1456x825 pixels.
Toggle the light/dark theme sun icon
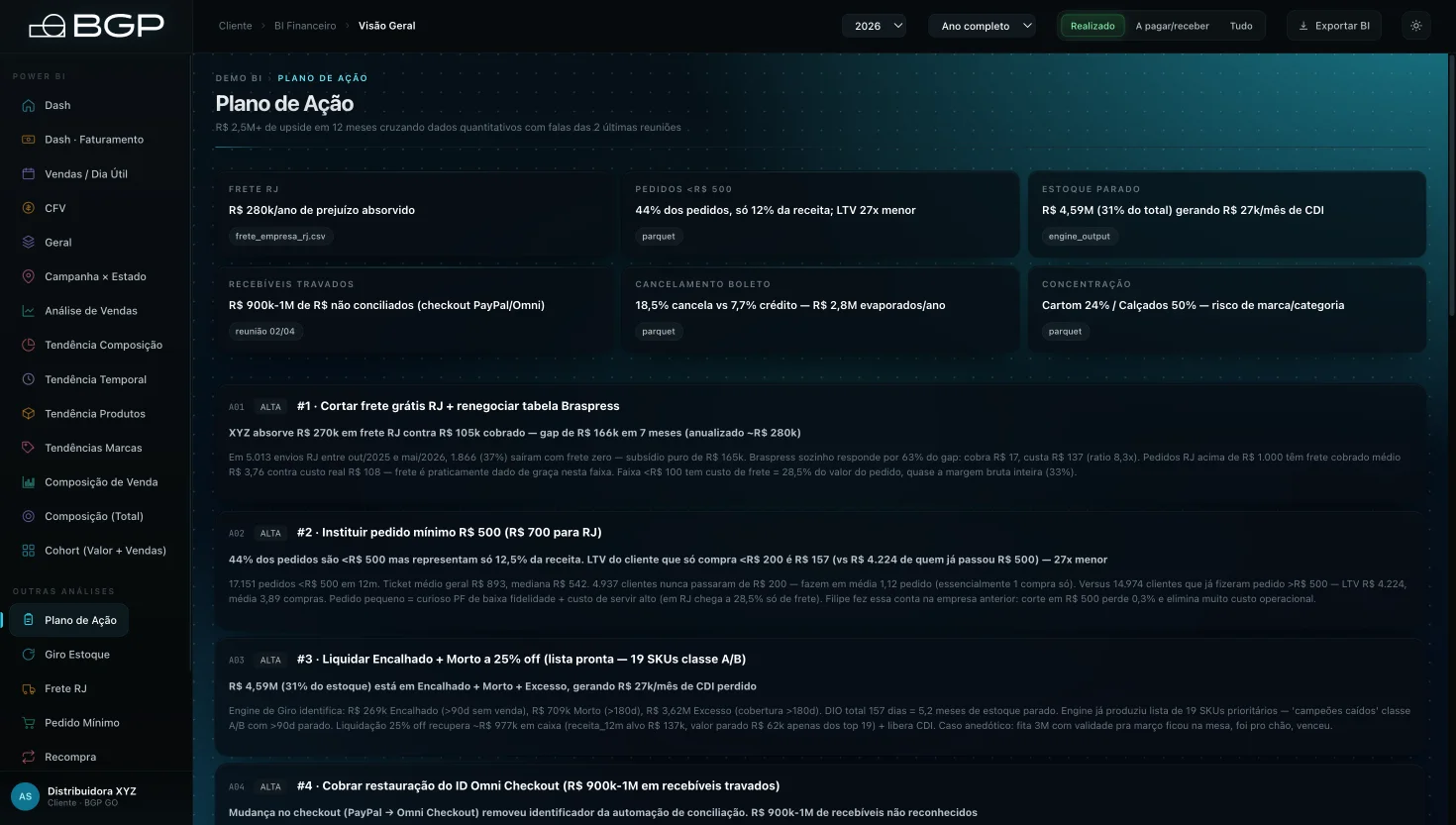pos(1416,26)
